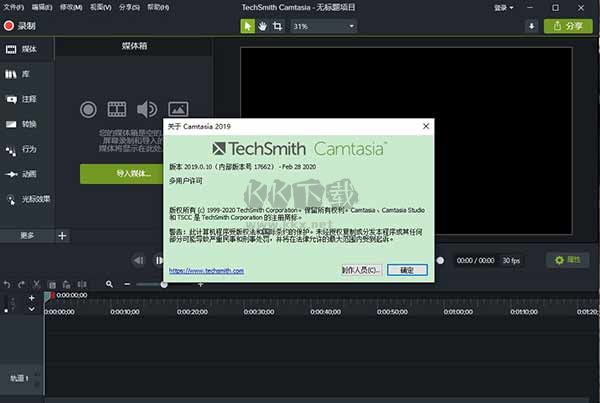Activate the Crop tool on canvas toolbar
The width and height of the screenshot is (600, 403).
[277, 26]
